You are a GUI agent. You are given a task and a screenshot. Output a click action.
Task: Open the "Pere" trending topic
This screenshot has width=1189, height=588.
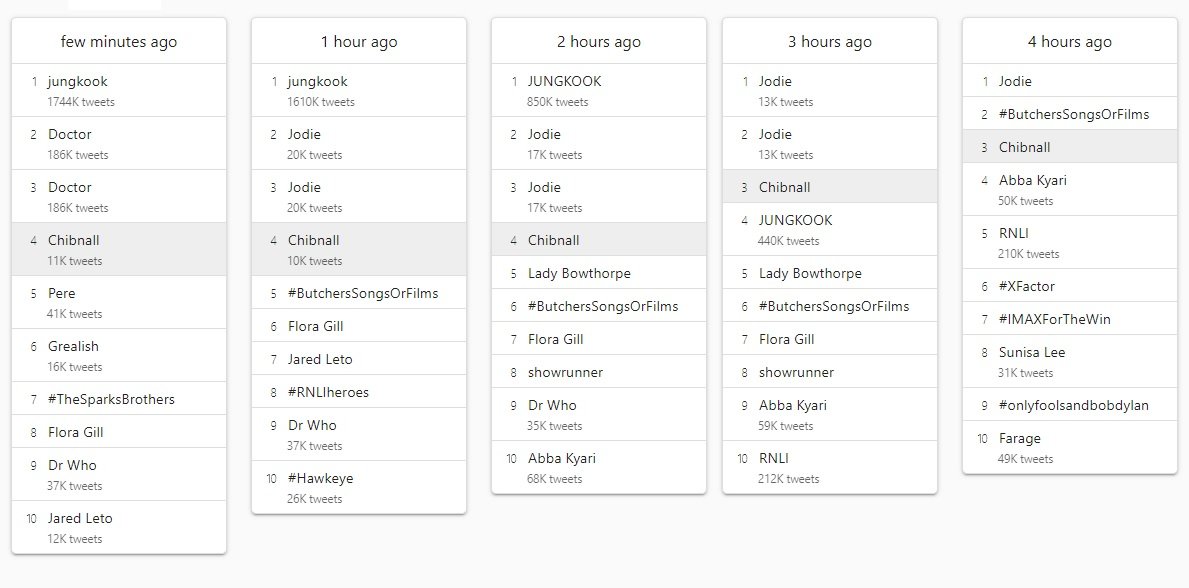point(61,294)
